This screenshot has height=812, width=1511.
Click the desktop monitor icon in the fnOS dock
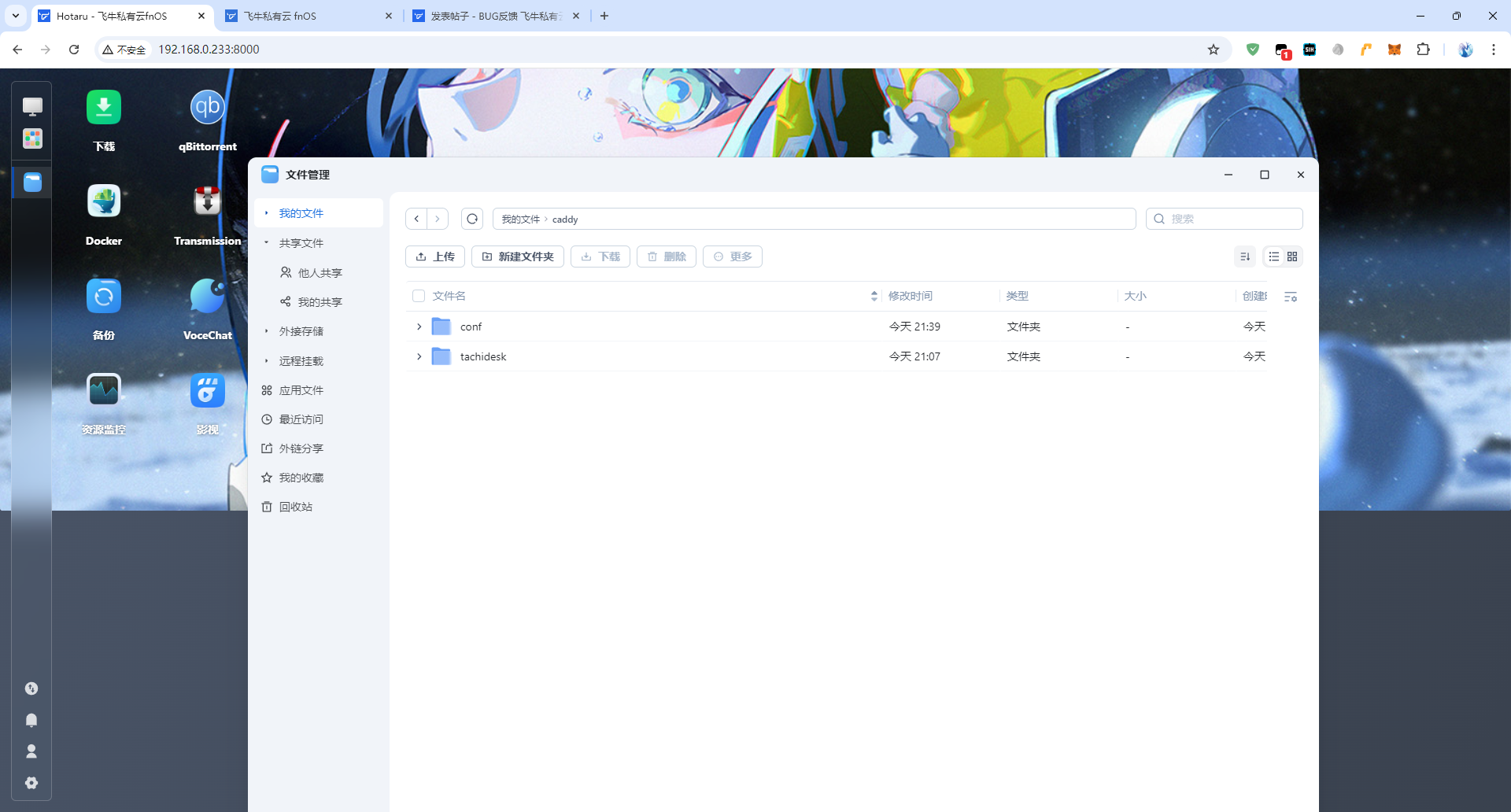click(x=32, y=106)
